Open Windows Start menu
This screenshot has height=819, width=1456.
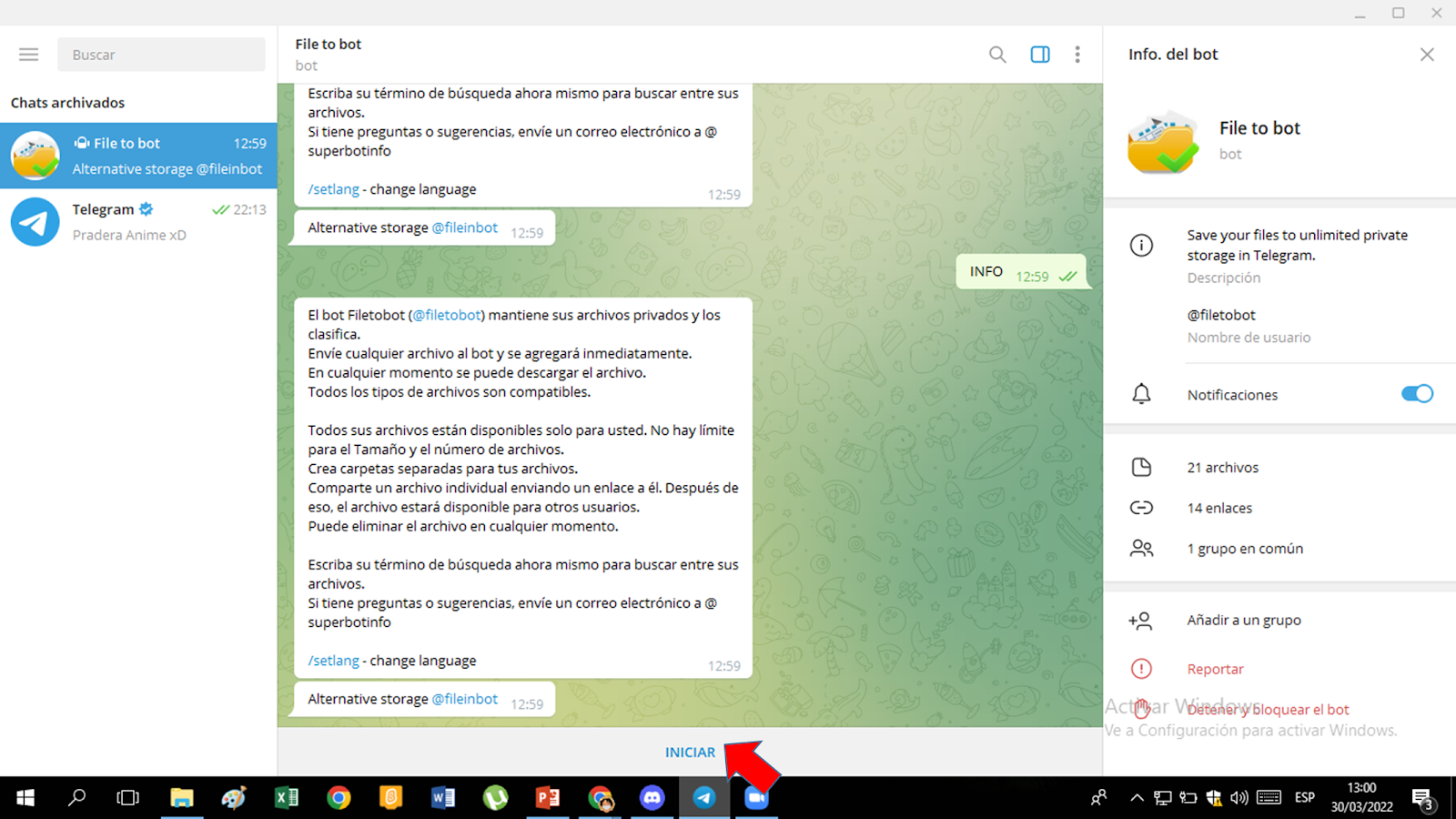[x=25, y=798]
